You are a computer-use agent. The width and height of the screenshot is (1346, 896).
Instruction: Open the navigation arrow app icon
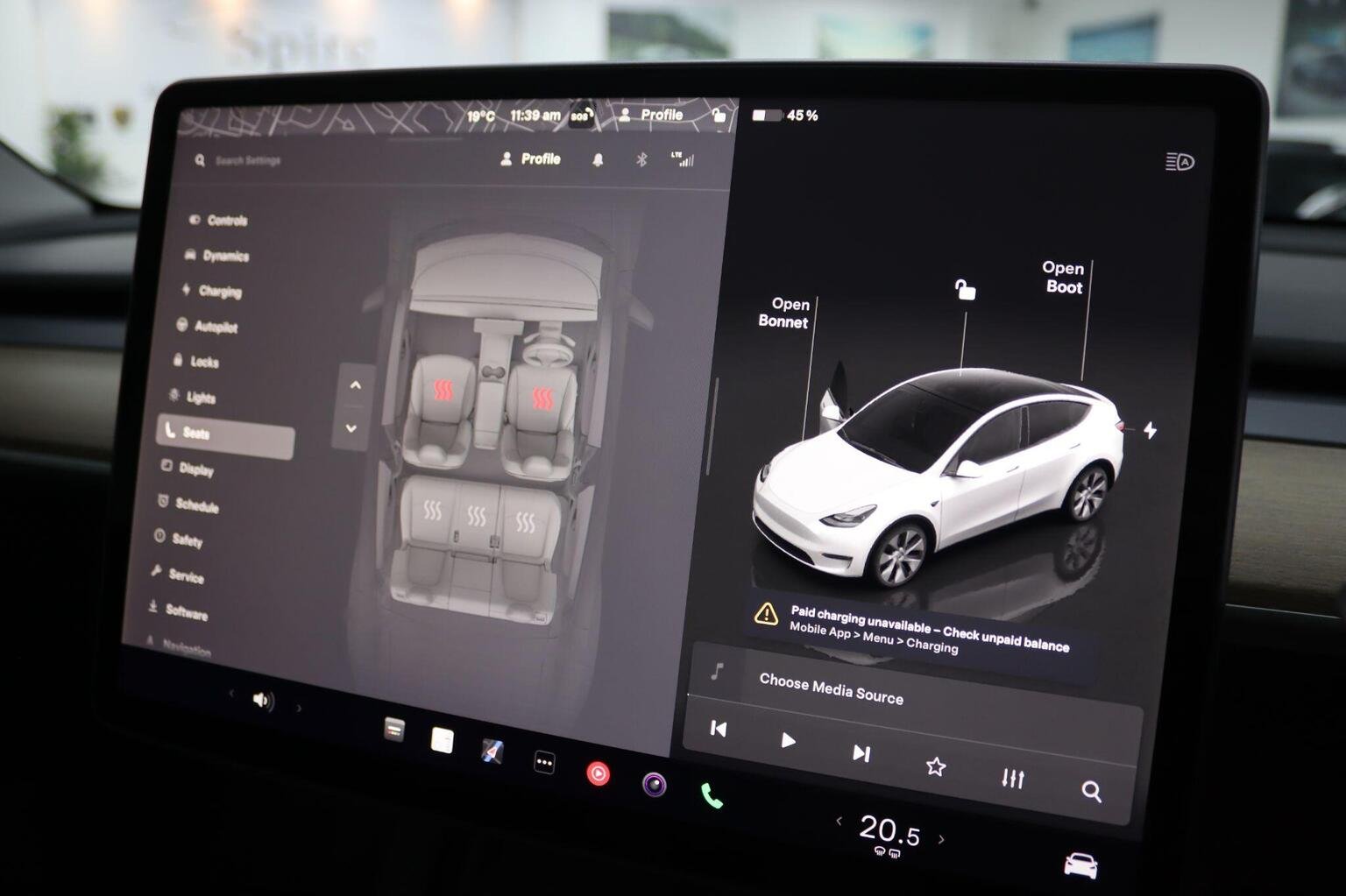[492, 751]
